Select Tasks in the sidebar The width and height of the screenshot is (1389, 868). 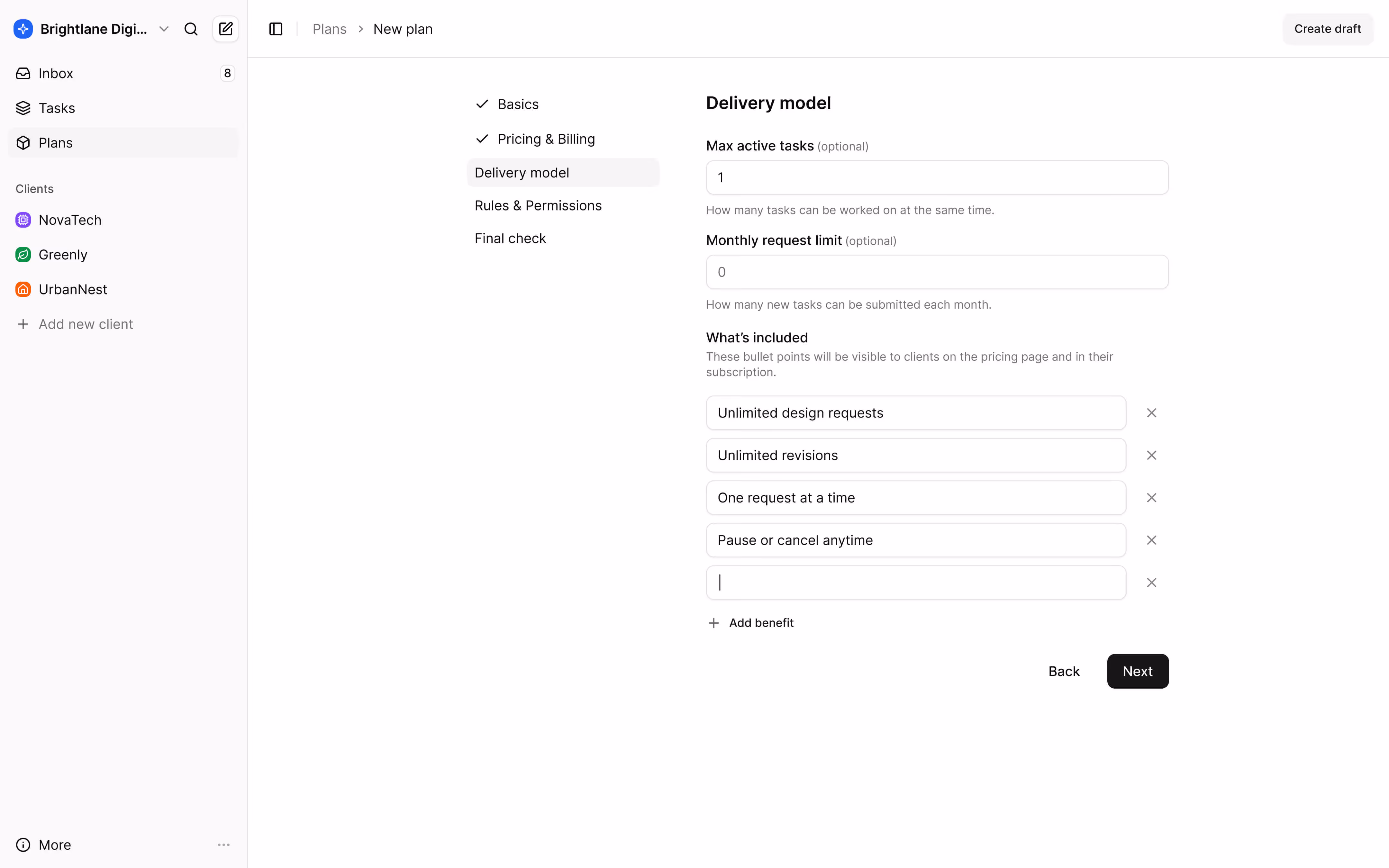(56, 108)
